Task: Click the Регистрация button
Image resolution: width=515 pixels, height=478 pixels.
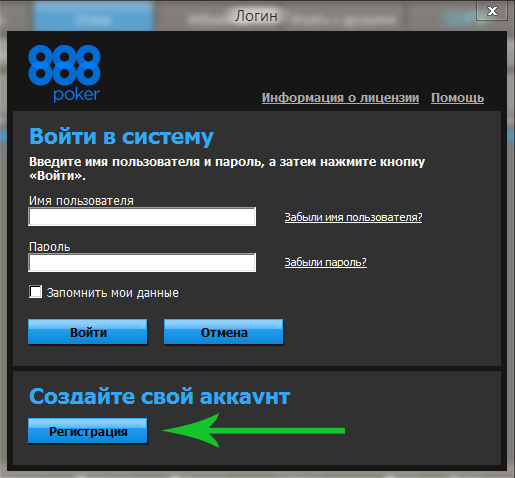Action: 88,431
